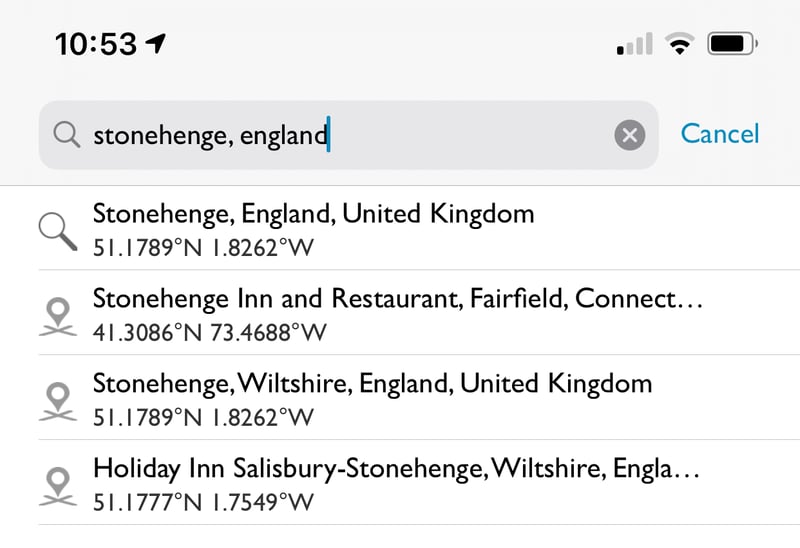
Task: Choose Stonehenge Inn and Restaurant, Fairfield result
Action: pos(397,299)
